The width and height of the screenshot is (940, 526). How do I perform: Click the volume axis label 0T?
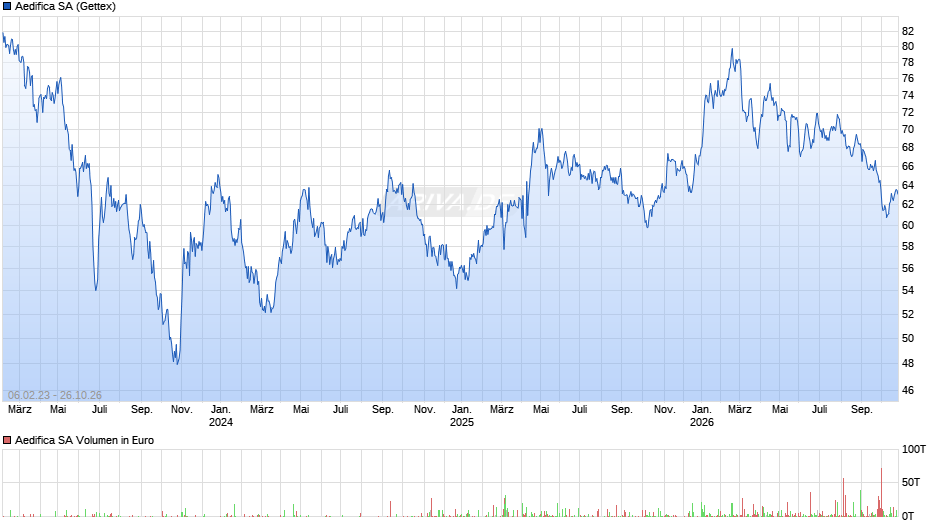[908, 516]
